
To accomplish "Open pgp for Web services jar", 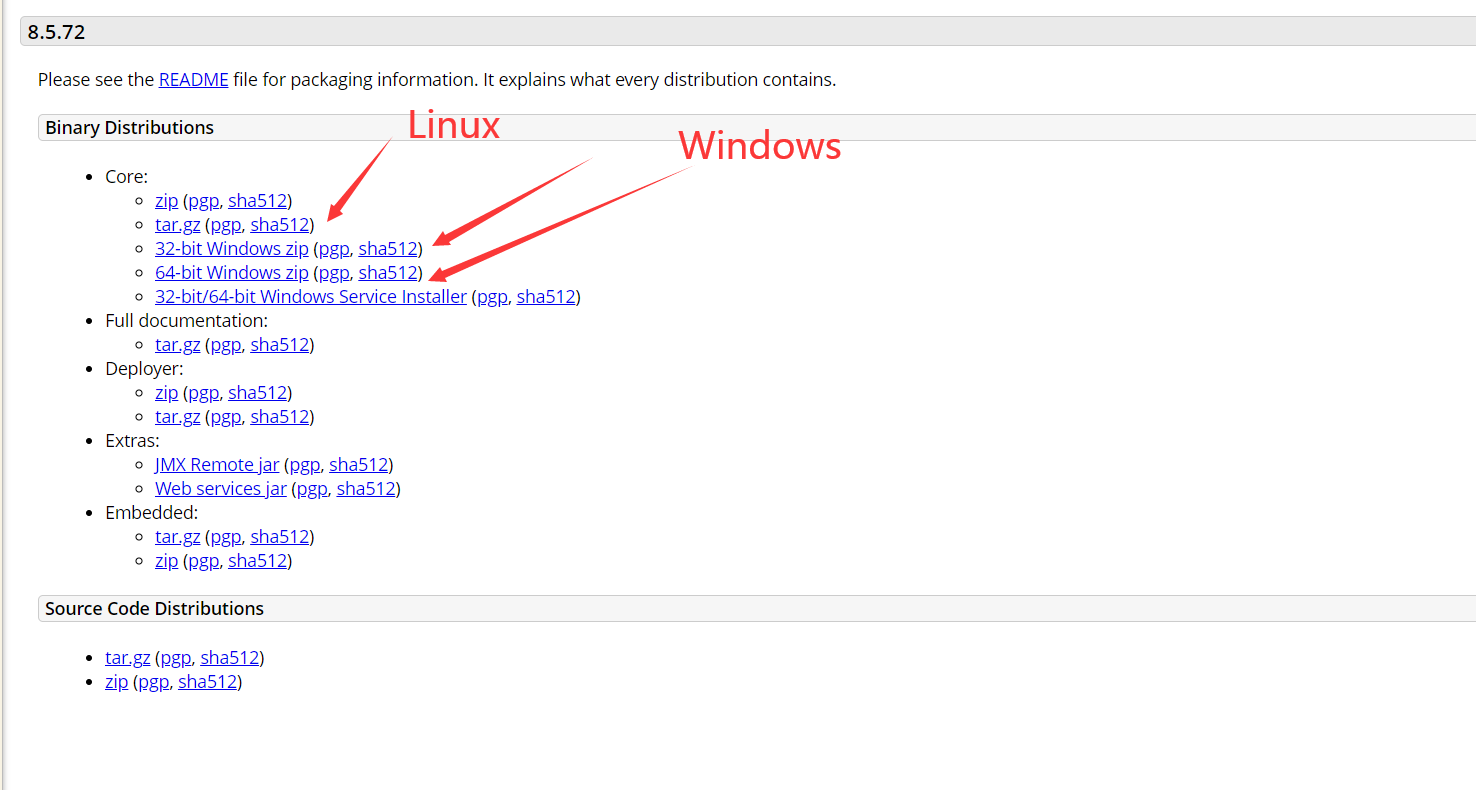I will [x=312, y=489].
